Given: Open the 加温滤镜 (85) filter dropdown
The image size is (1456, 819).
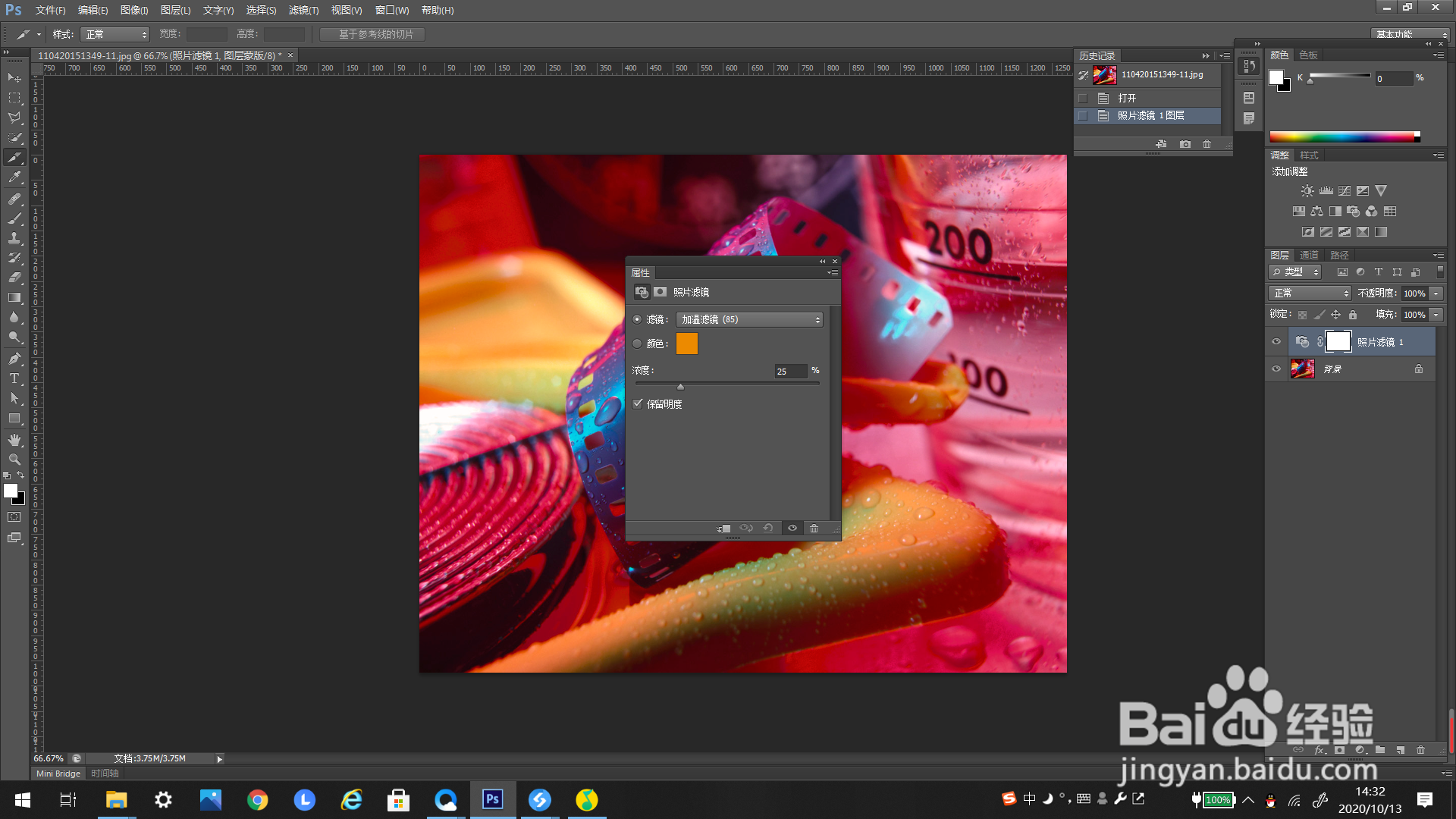Looking at the screenshot, I should click(749, 320).
